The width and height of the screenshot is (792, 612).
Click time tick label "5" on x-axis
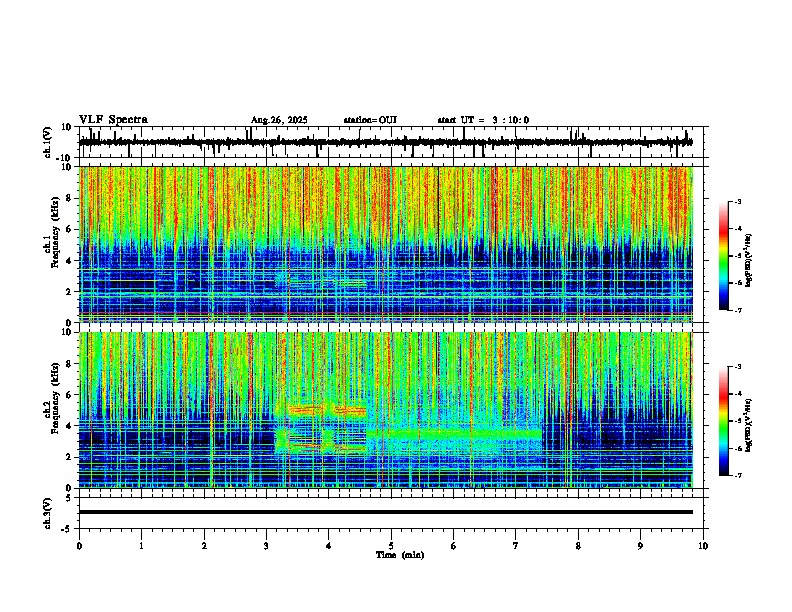tap(391, 546)
